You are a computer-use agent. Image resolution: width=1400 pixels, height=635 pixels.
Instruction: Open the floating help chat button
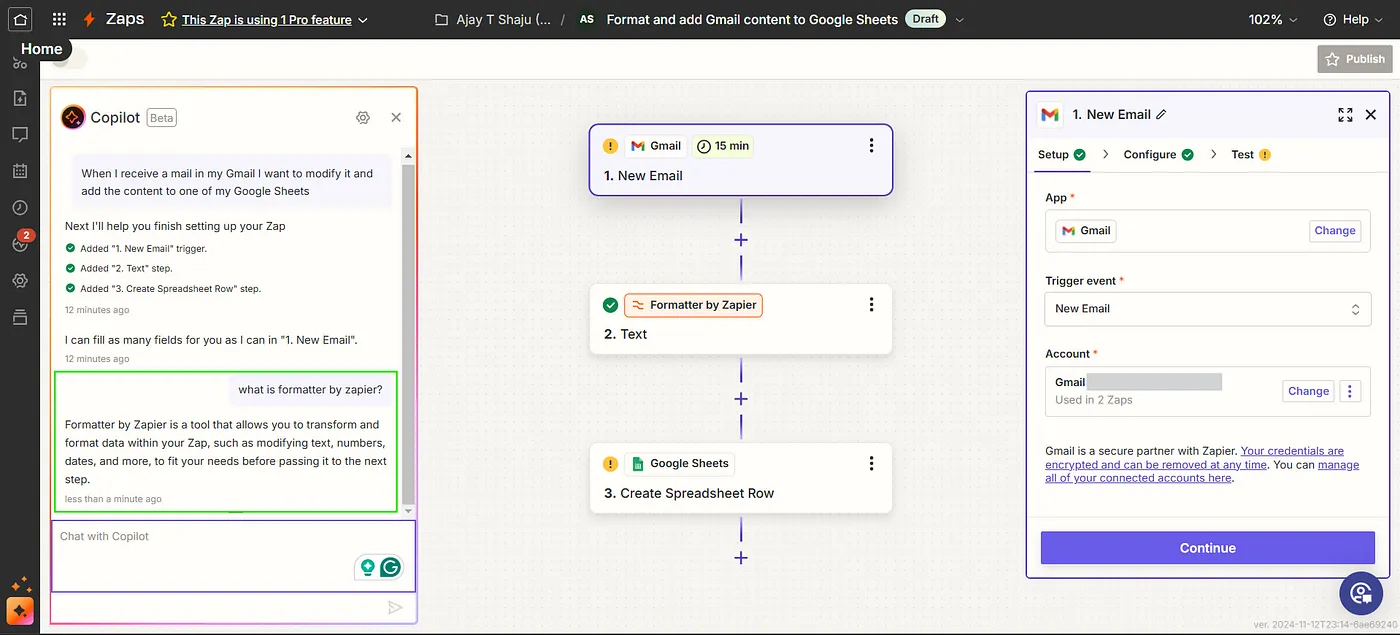coord(1361,594)
